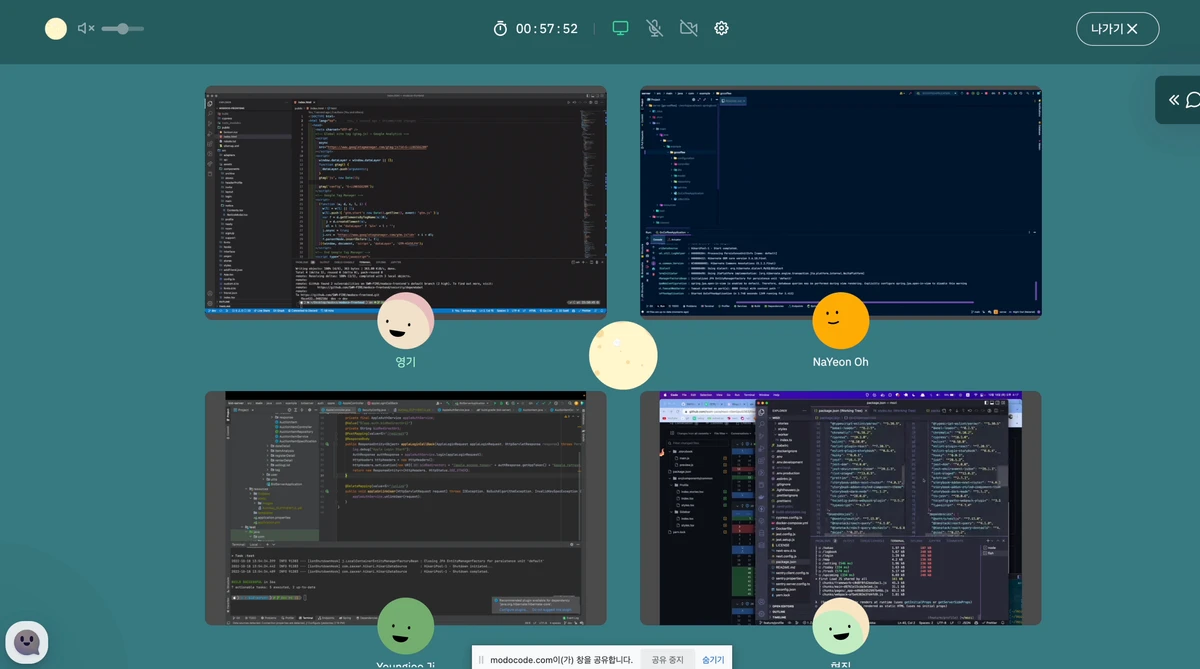The image size is (1200, 669).
Task: Click Youngjoo Ji's green smiley avatar
Action: click(x=405, y=626)
